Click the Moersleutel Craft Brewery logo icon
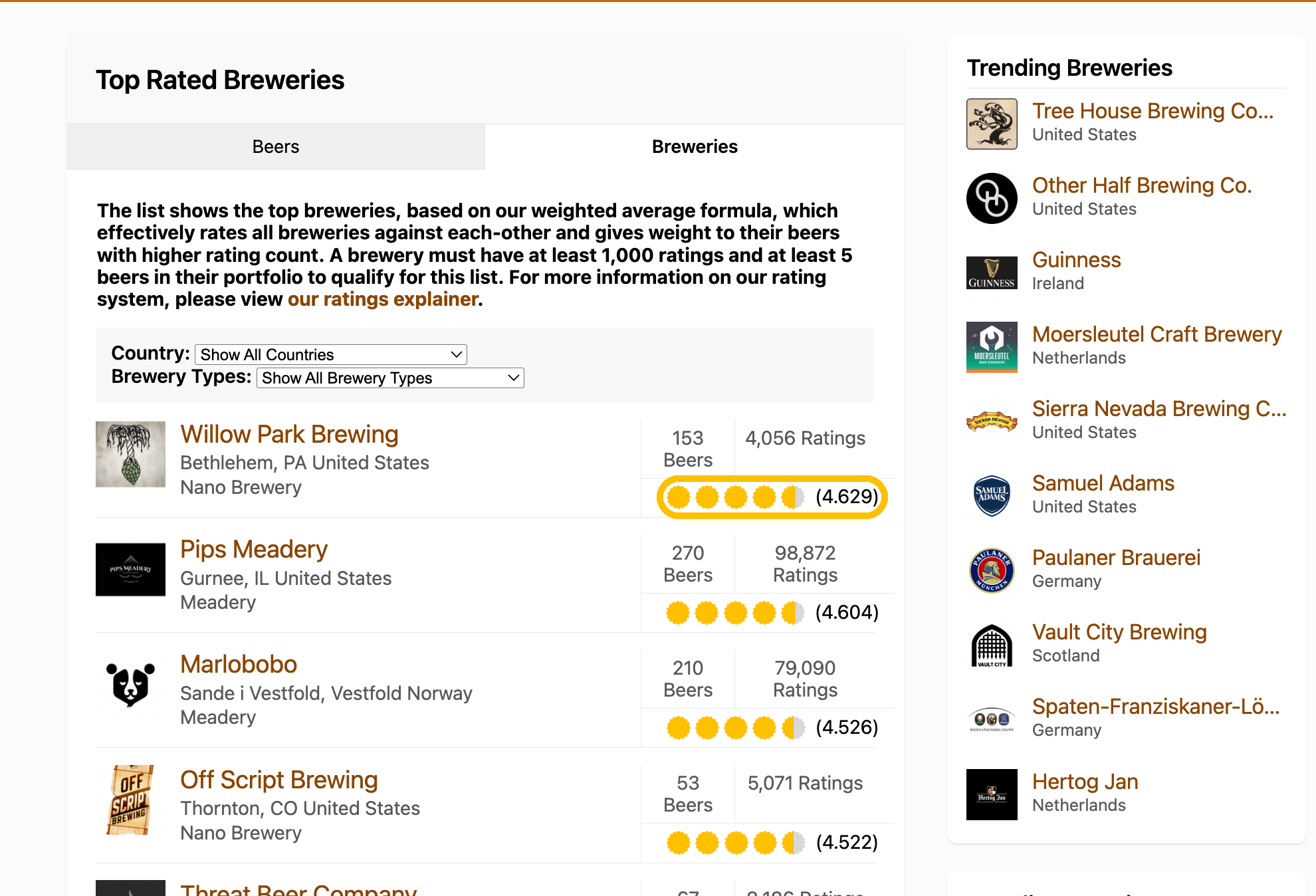Image resolution: width=1316 pixels, height=896 pixels. 992,347
